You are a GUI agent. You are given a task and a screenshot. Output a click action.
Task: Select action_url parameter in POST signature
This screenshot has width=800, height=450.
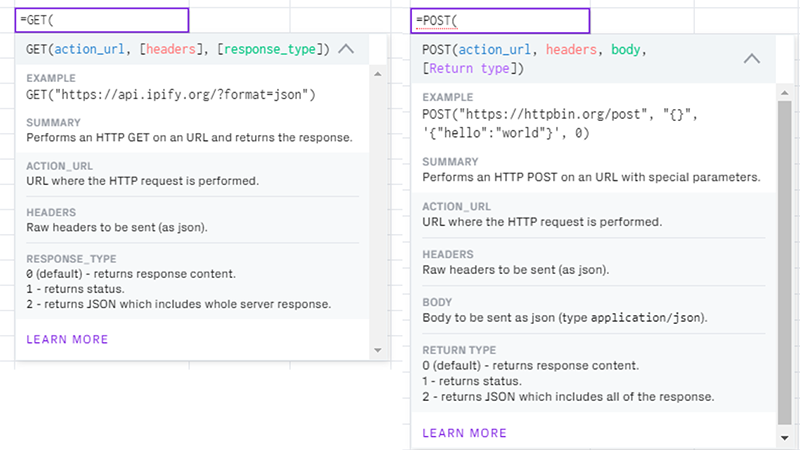497,49
